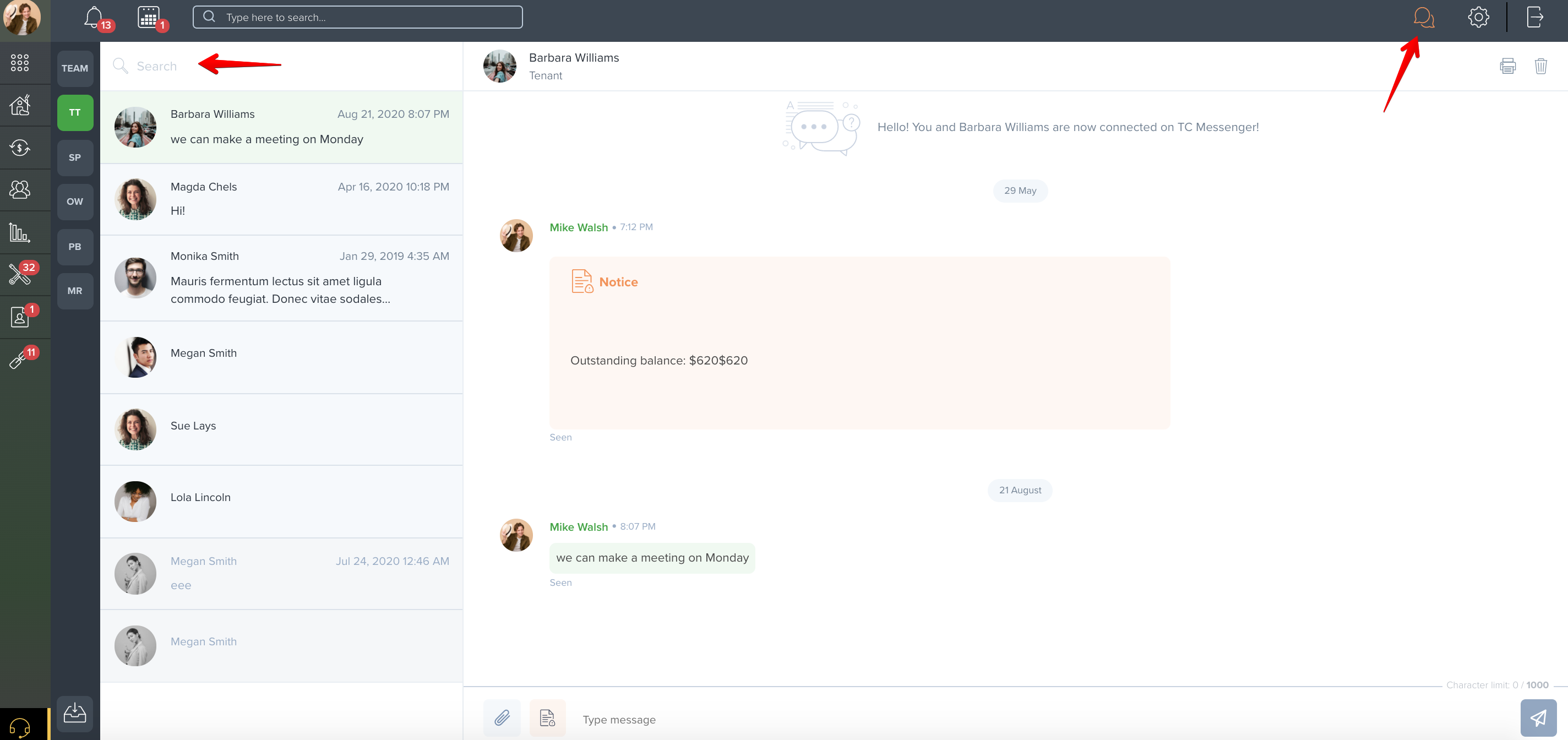This screenshot has height=740, width=1568.
Task: Delete conversation using the trash icon
Action: (x=1540, y=66)
